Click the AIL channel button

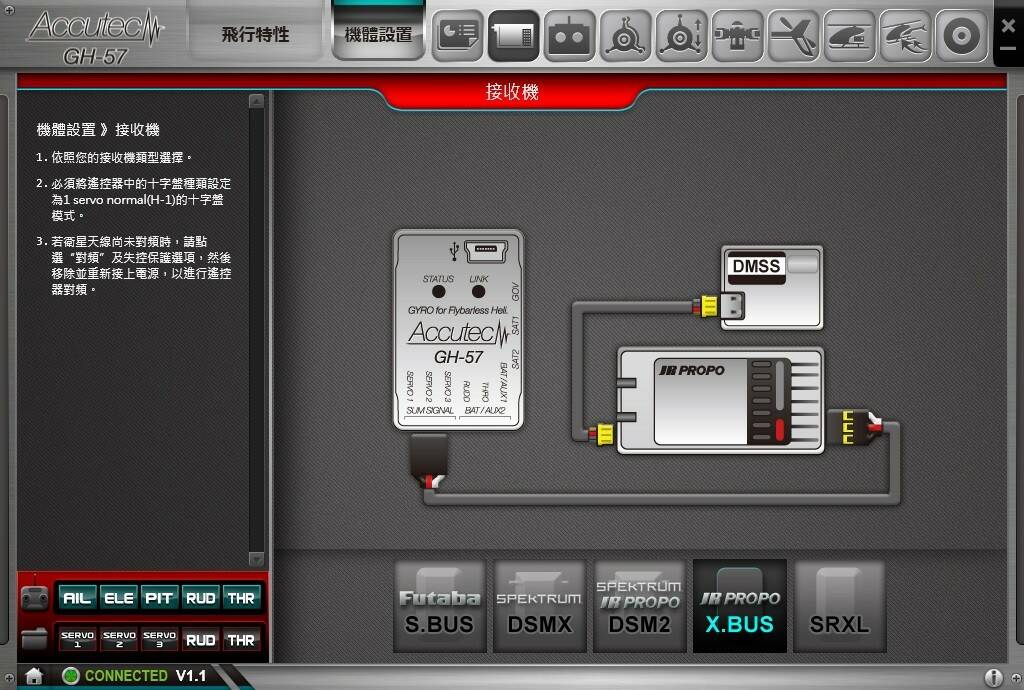pyautogui.click(x=76, y=598)
